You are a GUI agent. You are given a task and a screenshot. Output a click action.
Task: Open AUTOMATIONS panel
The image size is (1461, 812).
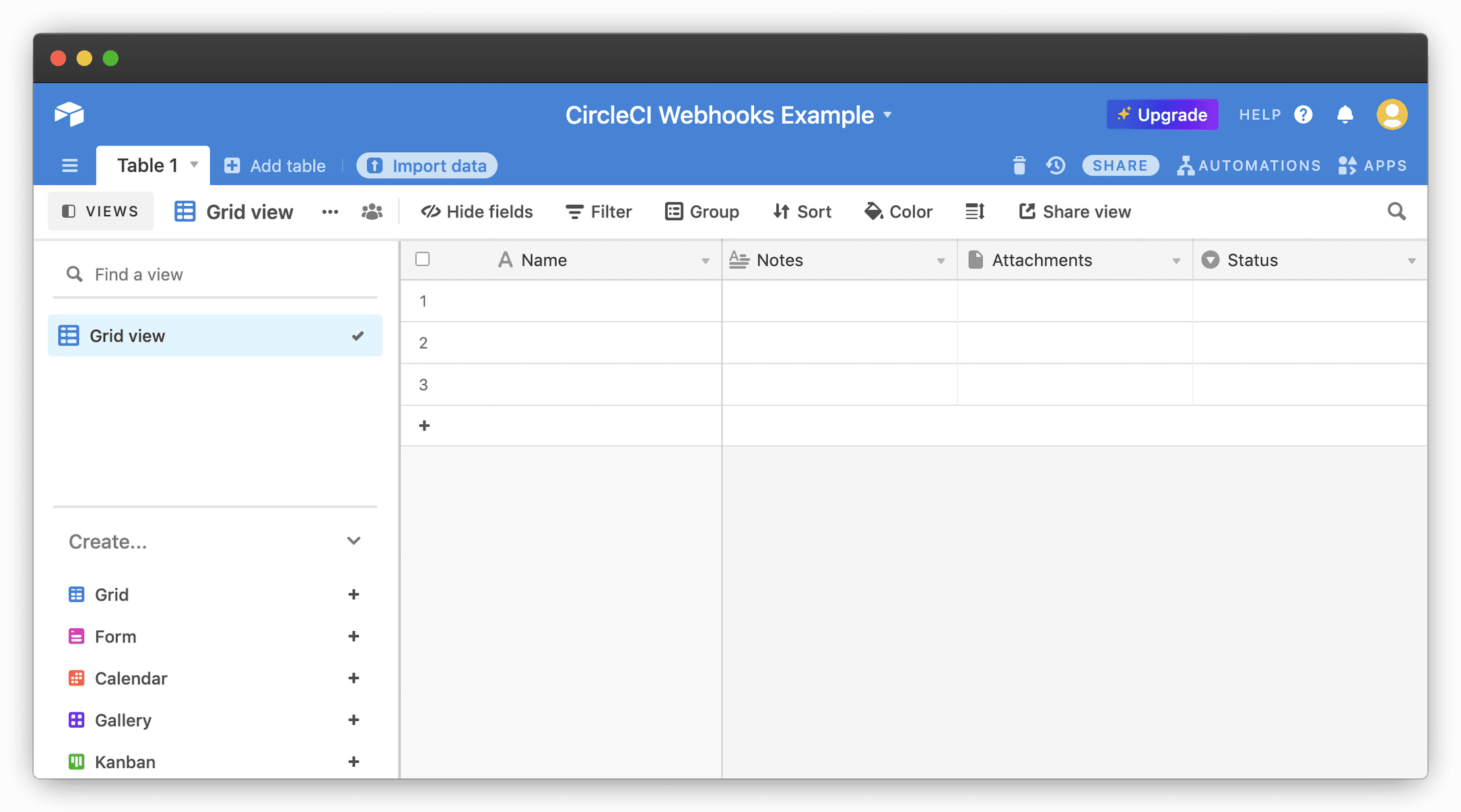tap(1249, 166)
